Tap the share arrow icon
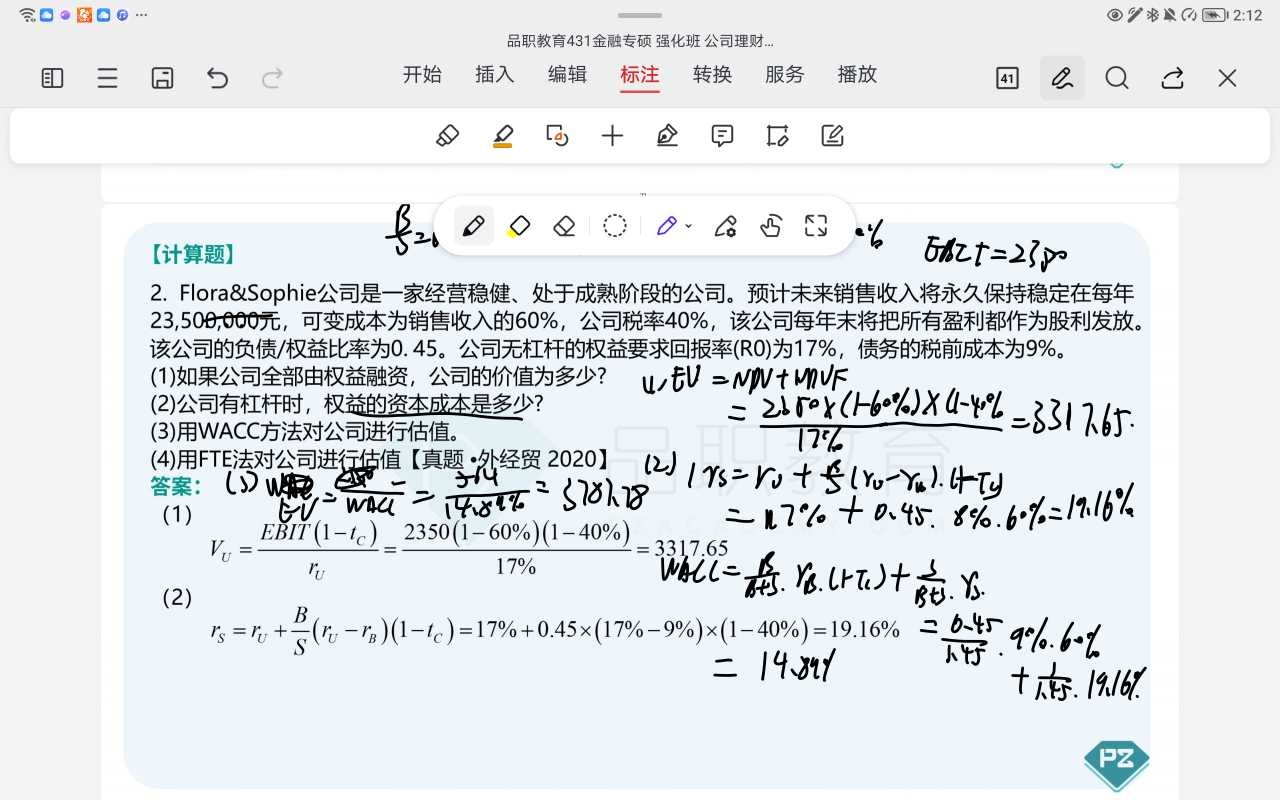 pyautogui.click(x=1172, y=78)
